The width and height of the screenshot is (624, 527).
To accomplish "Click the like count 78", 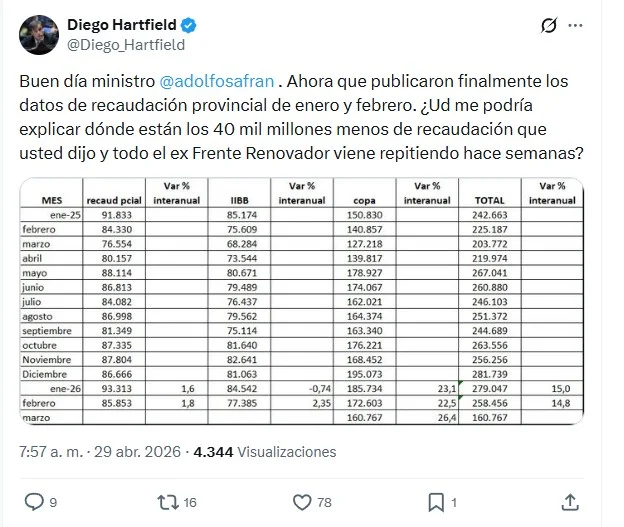I will coord(325,502).
